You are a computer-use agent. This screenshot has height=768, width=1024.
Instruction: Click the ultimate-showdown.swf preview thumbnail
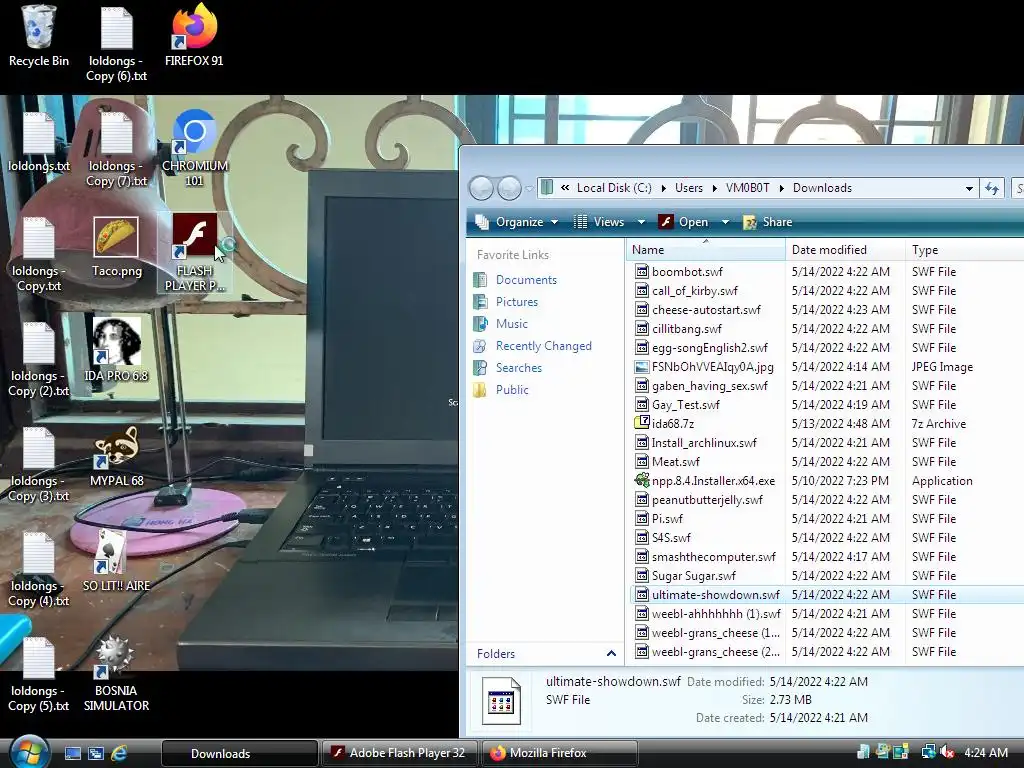[x=501, y=701]
